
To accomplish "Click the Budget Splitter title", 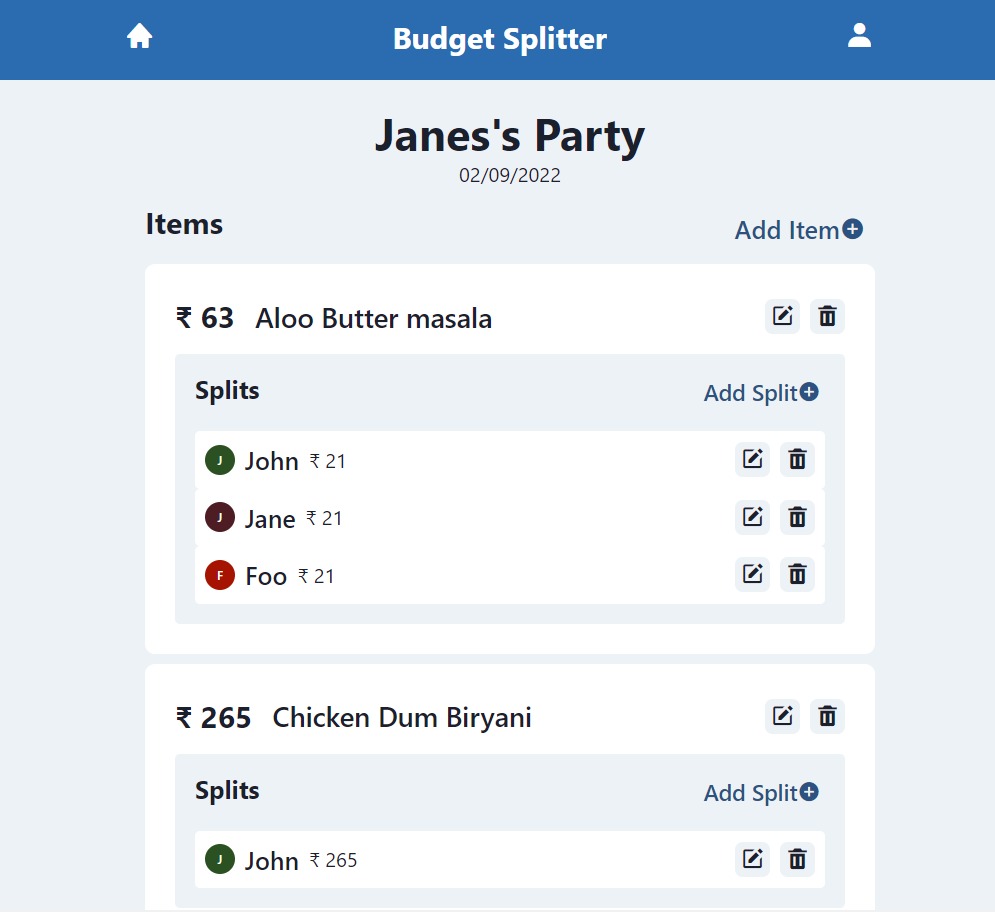I will pos(500,39).
